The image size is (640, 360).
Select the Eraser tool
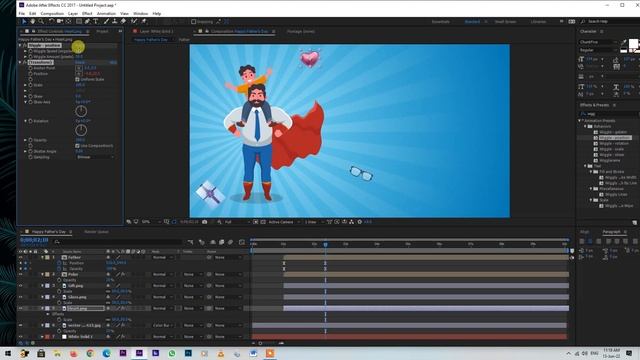coord(123,21)
